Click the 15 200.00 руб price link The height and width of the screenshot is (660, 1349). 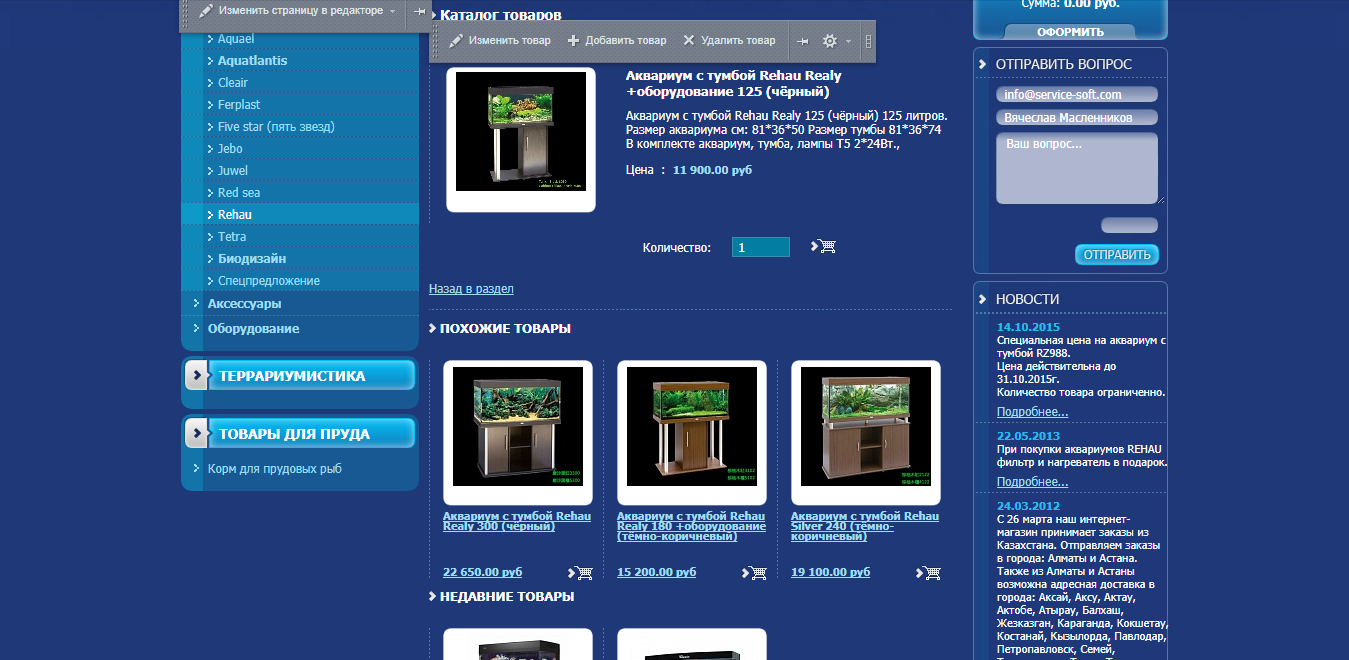point(657,573)
